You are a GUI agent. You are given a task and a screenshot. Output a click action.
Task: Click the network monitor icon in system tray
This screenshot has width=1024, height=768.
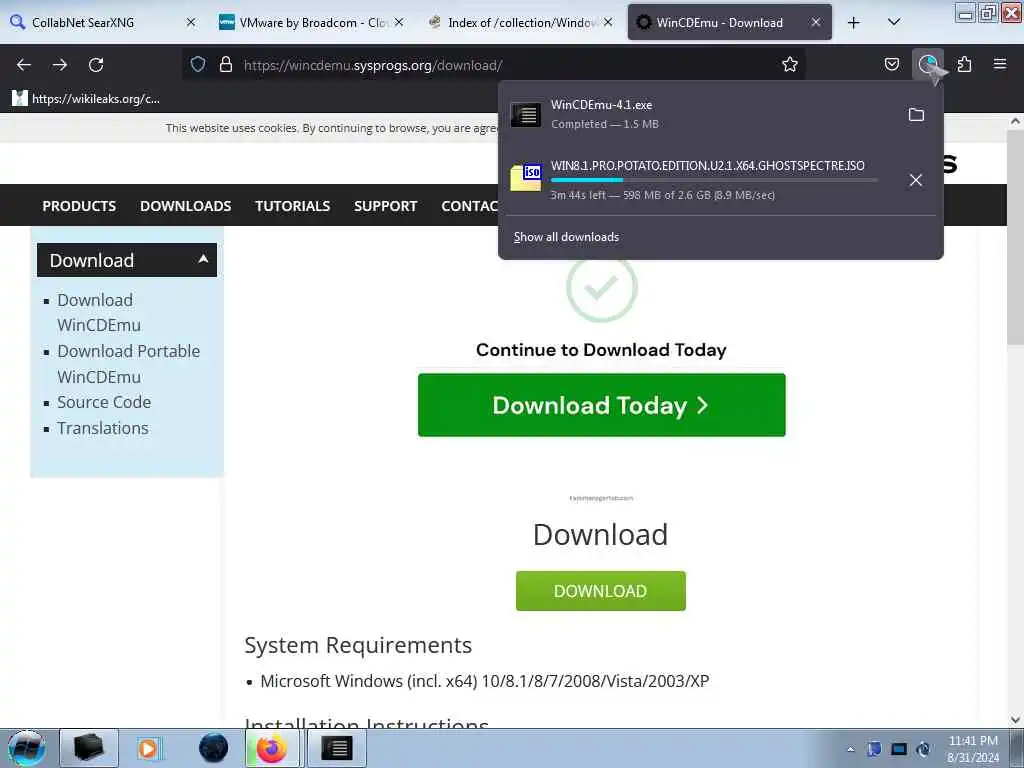pos(899,749)
